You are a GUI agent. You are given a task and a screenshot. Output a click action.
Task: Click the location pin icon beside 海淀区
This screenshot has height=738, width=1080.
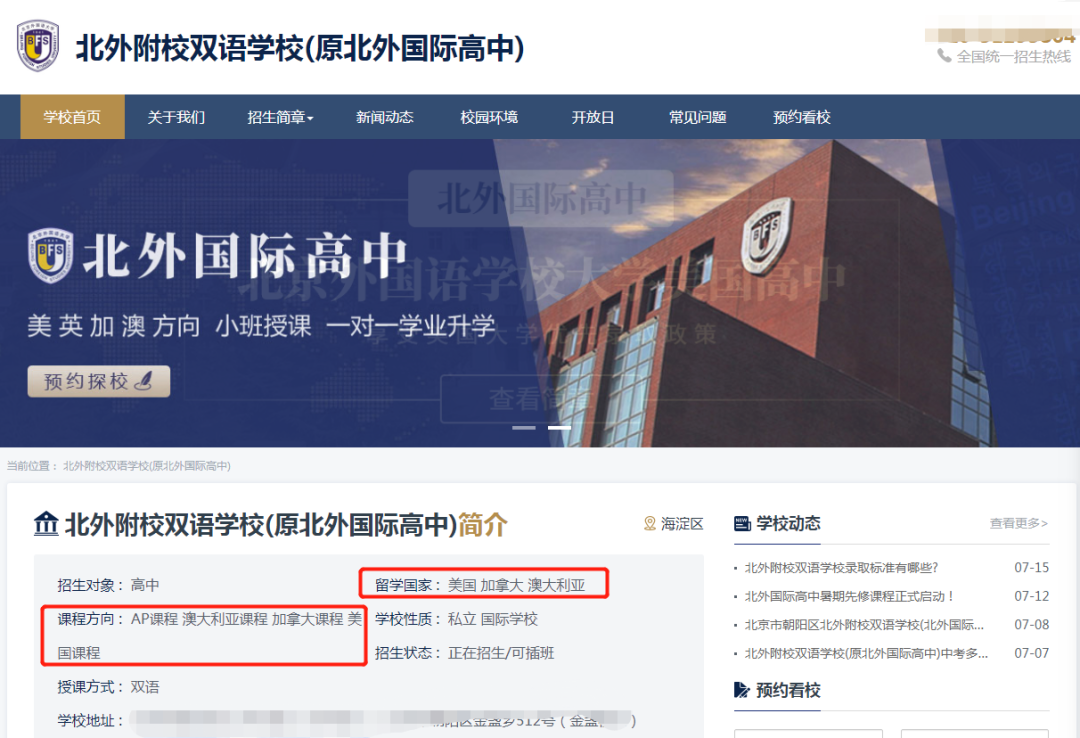(649, 524)
